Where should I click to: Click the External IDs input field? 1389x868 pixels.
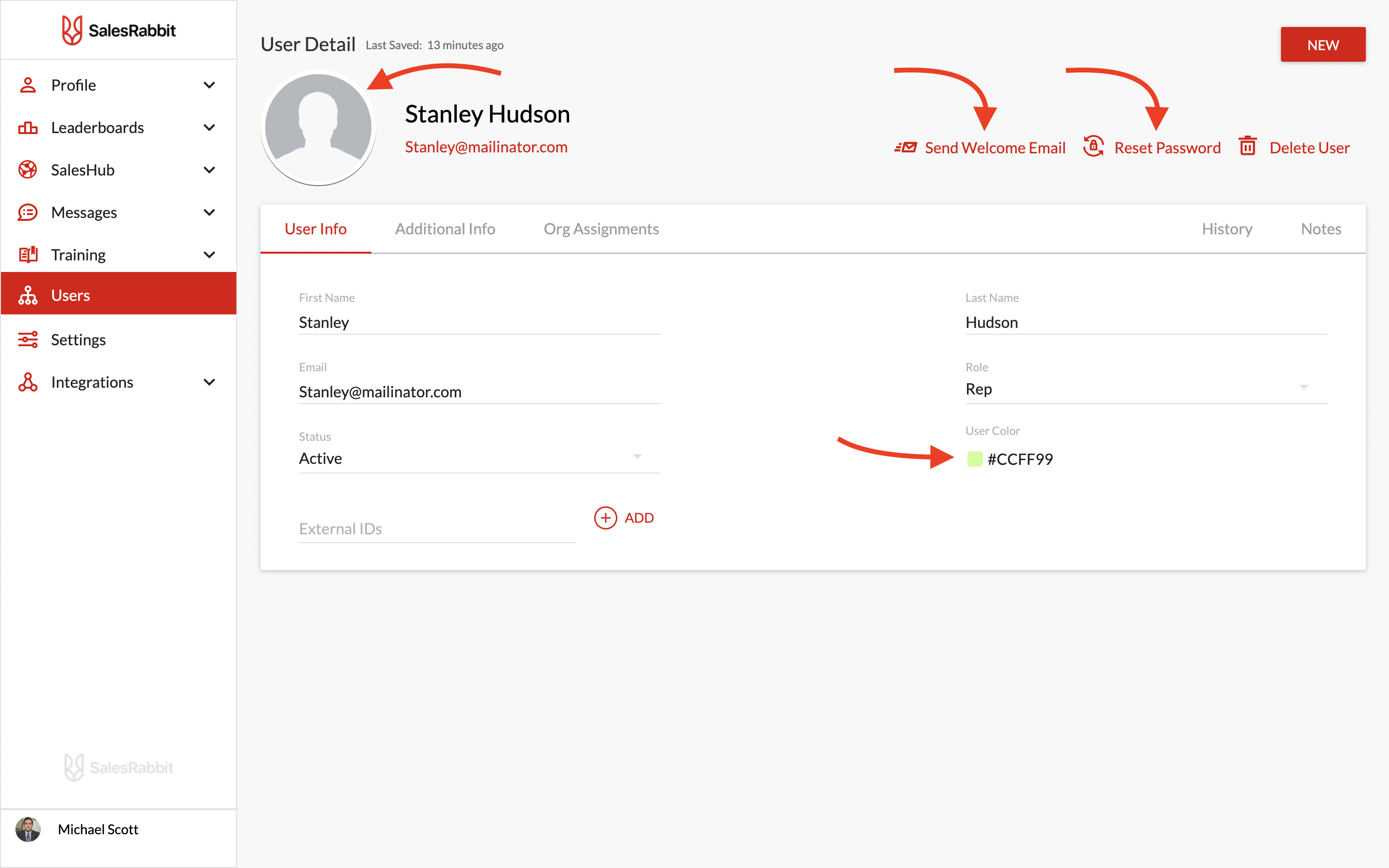[437, 529]
